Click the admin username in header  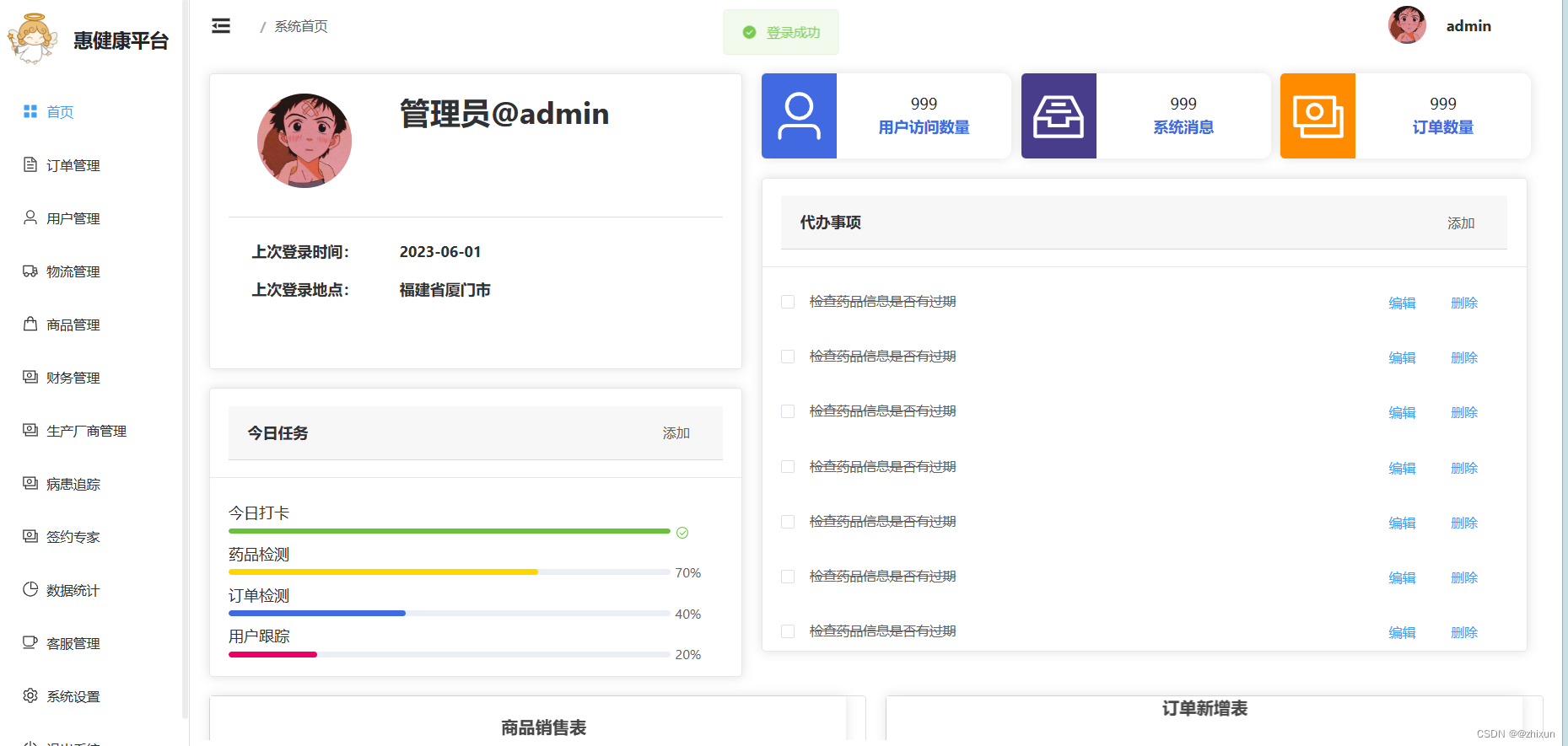1468,26
